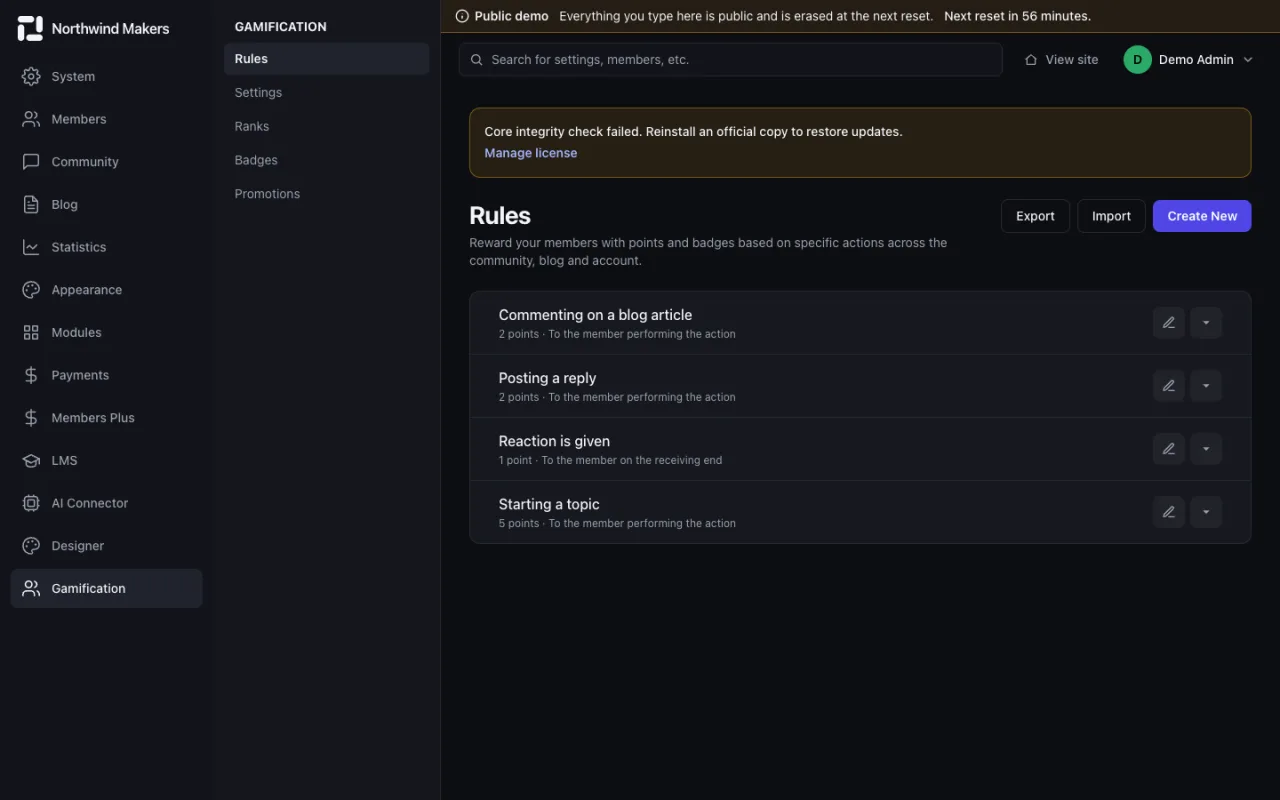The image size is (1280, 800).
Task: Click the Export button
Action: pyautogui.click(x=1035, y=216)
